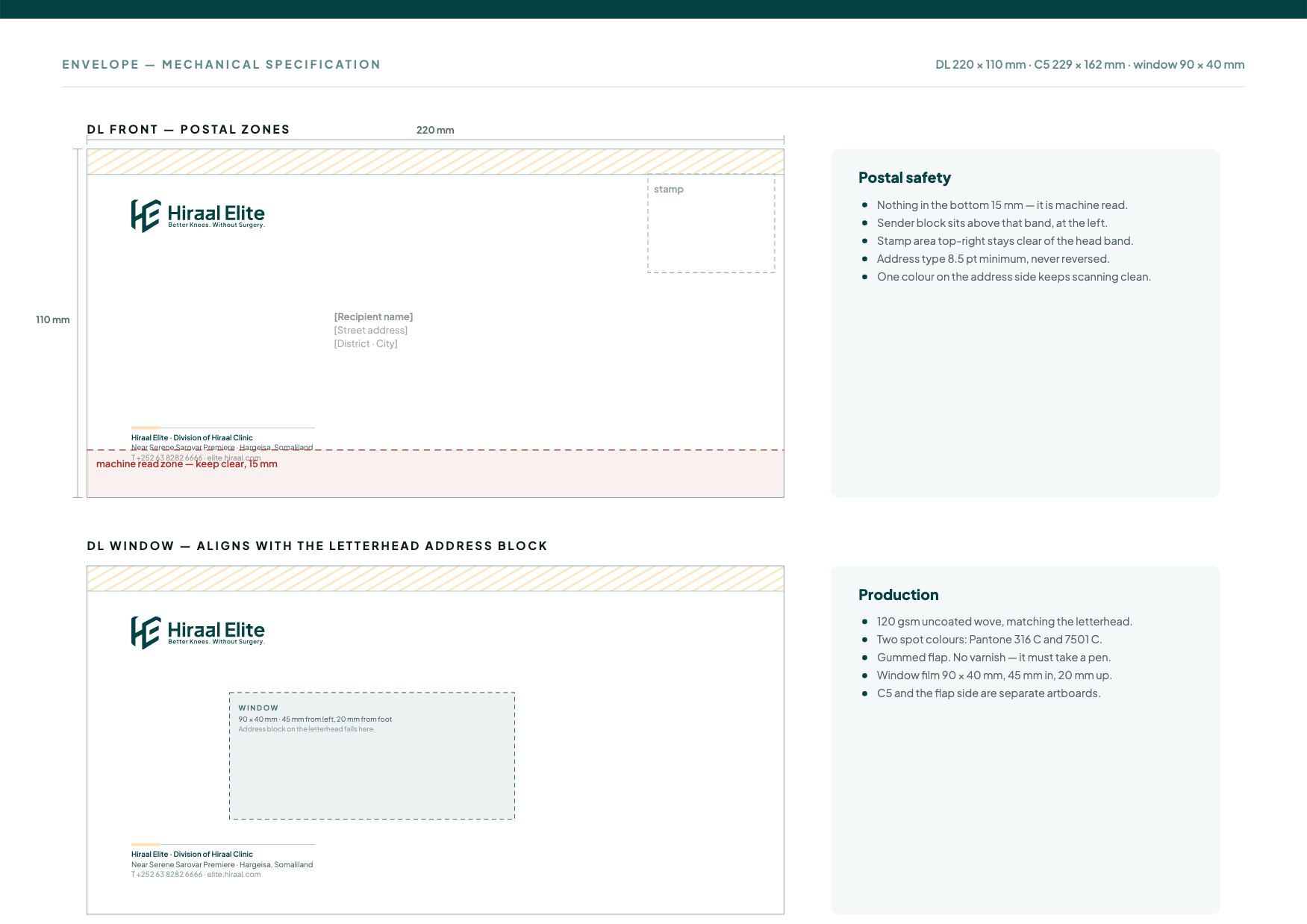
Task: Click the bullet "Nothing in the bottom 15 mm — it is machine read."
Action: [x=1002, y=205]
